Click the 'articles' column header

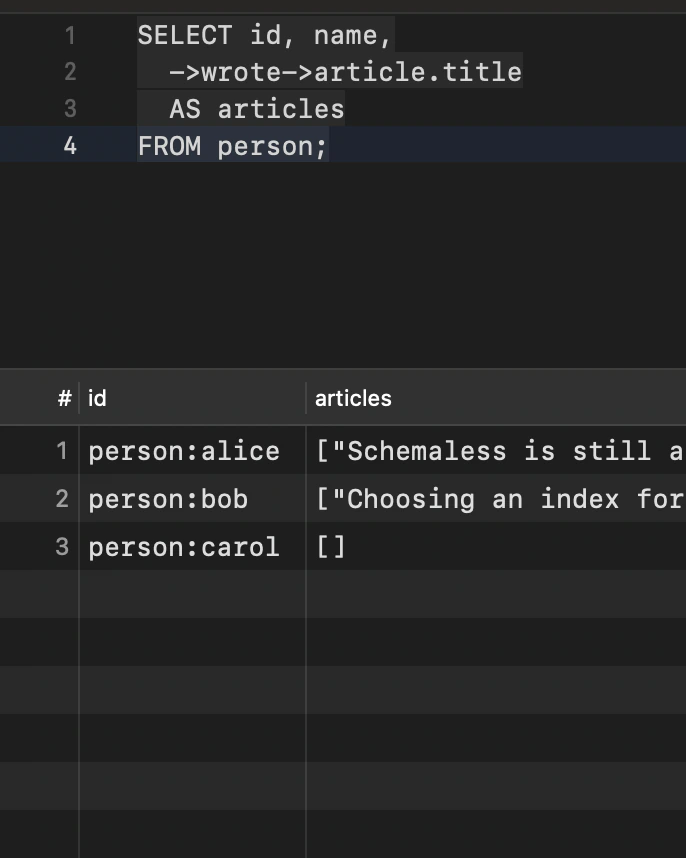tap(496, 398)
